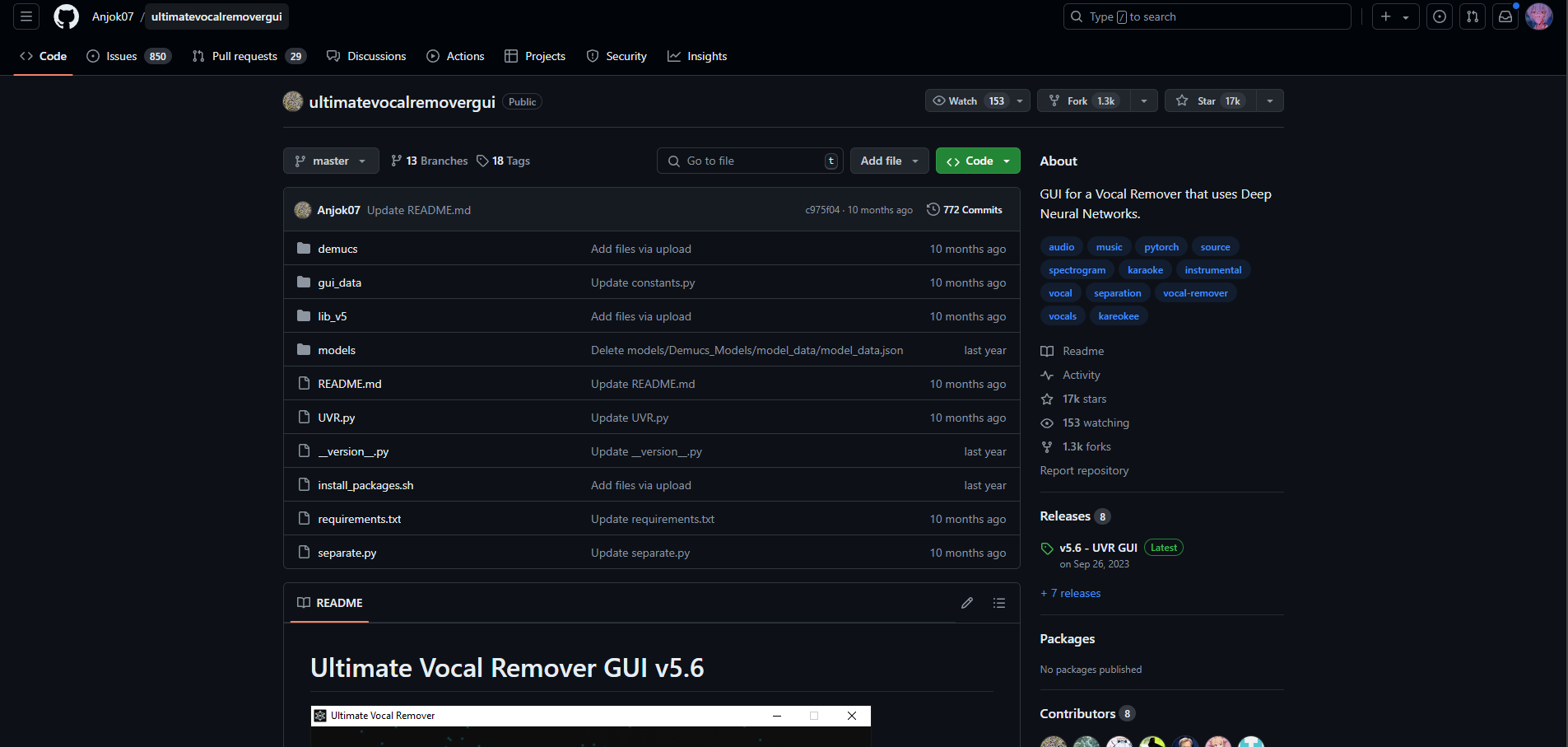Click the watching eye icon in About
Screen dimensions: 1568x747
1047,423
